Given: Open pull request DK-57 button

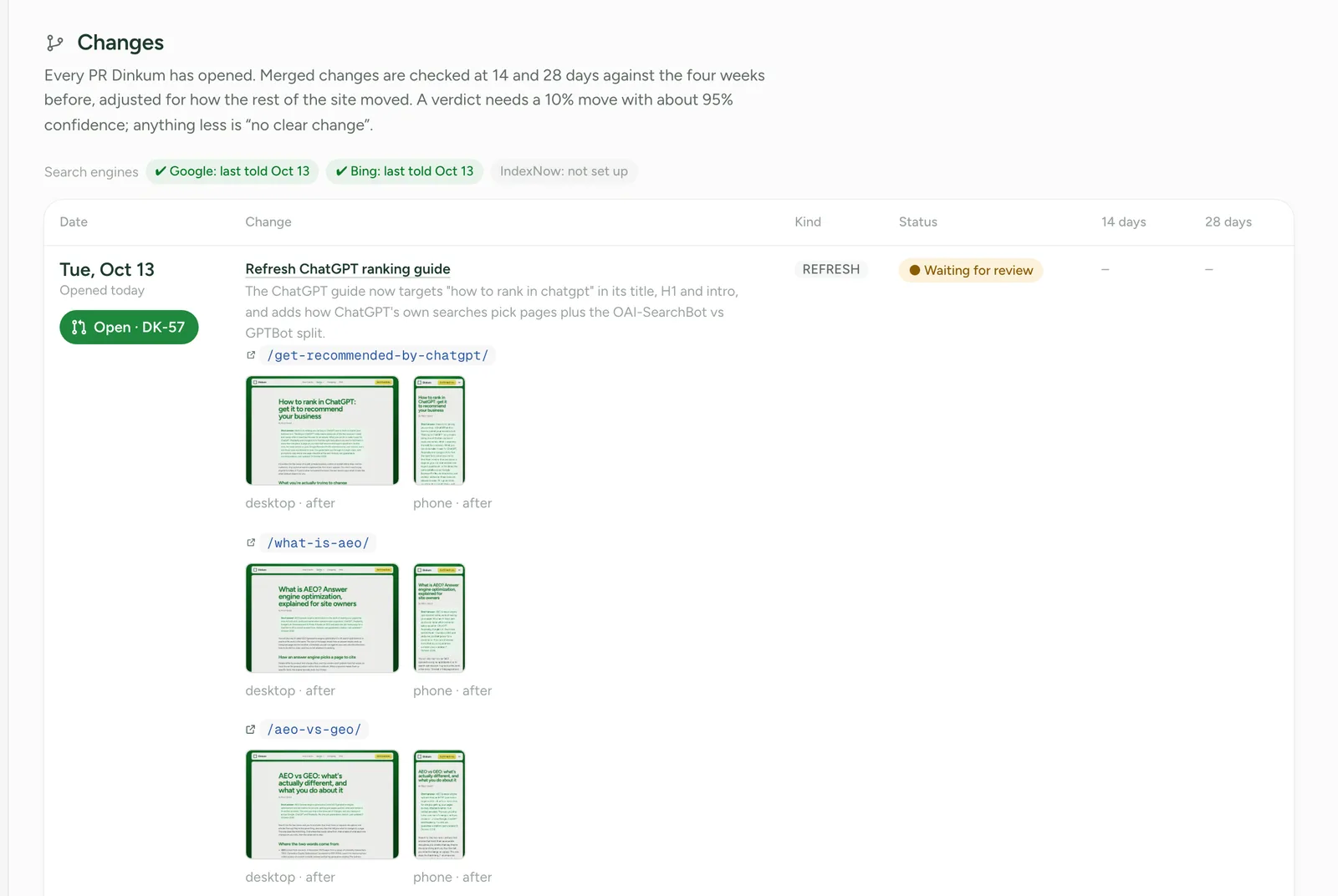Looking at the screenshot, I should pyautogui.click(x=129, y=327).
